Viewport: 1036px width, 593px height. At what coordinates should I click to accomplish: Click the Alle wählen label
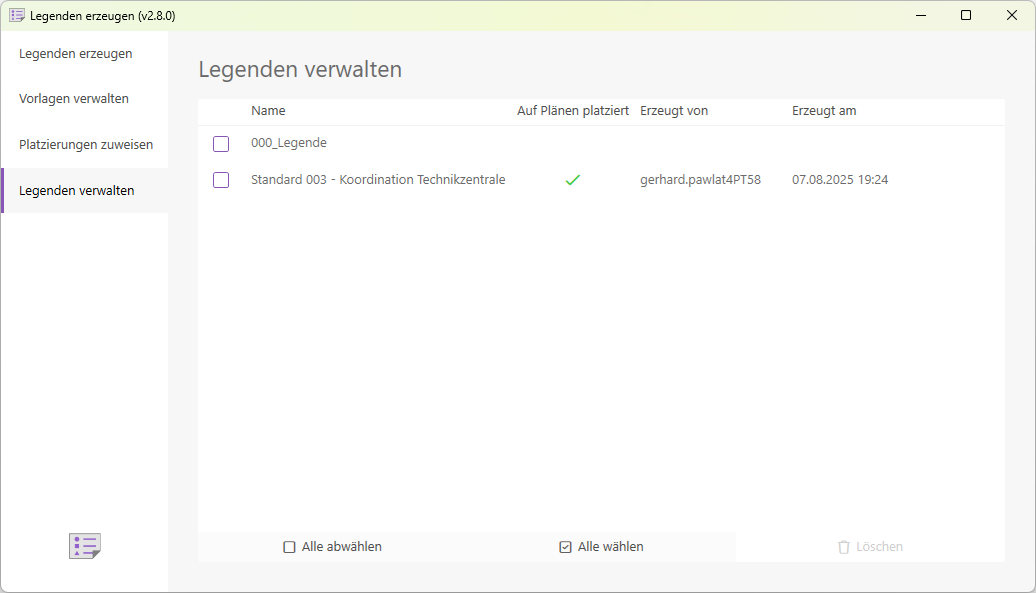pos(609,546)
